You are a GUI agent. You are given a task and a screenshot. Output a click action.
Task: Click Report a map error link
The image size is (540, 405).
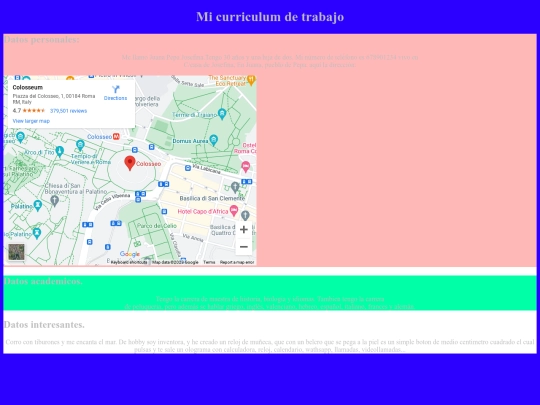(237, 262)
